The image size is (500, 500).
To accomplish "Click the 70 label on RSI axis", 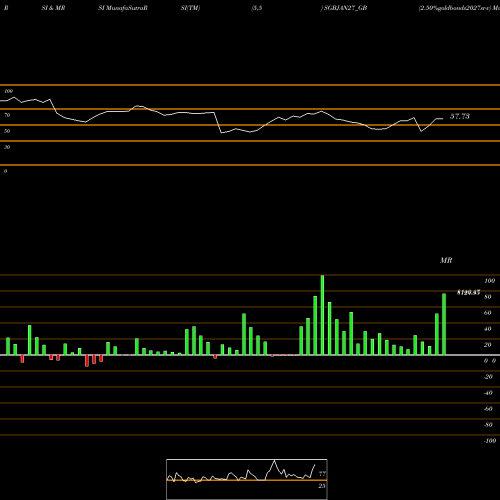I will 7,115.
